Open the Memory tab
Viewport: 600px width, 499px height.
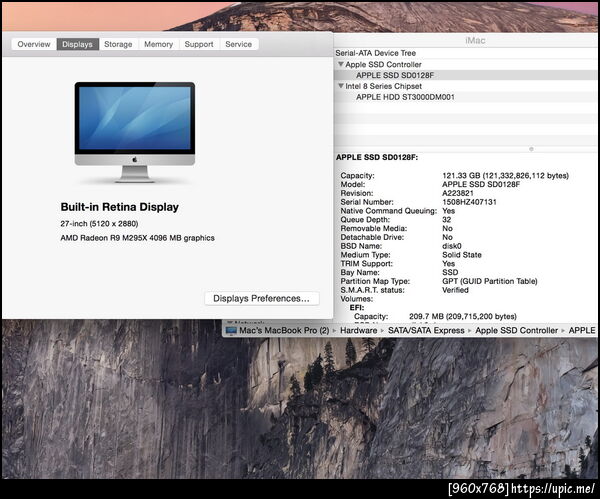coord(158,44)
